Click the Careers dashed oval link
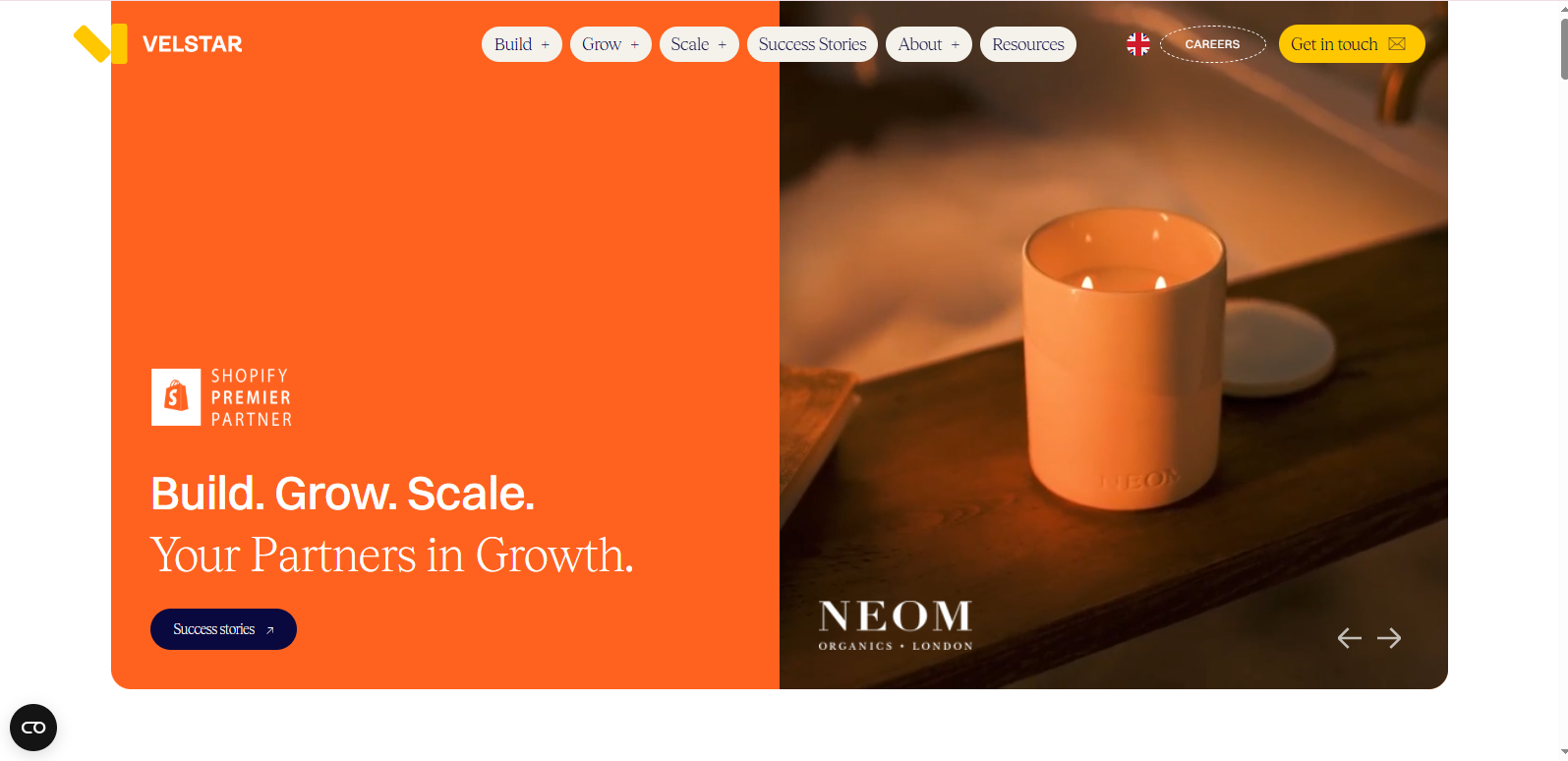The width and height of the screenshot is (1568, 761). (1213, 44)
